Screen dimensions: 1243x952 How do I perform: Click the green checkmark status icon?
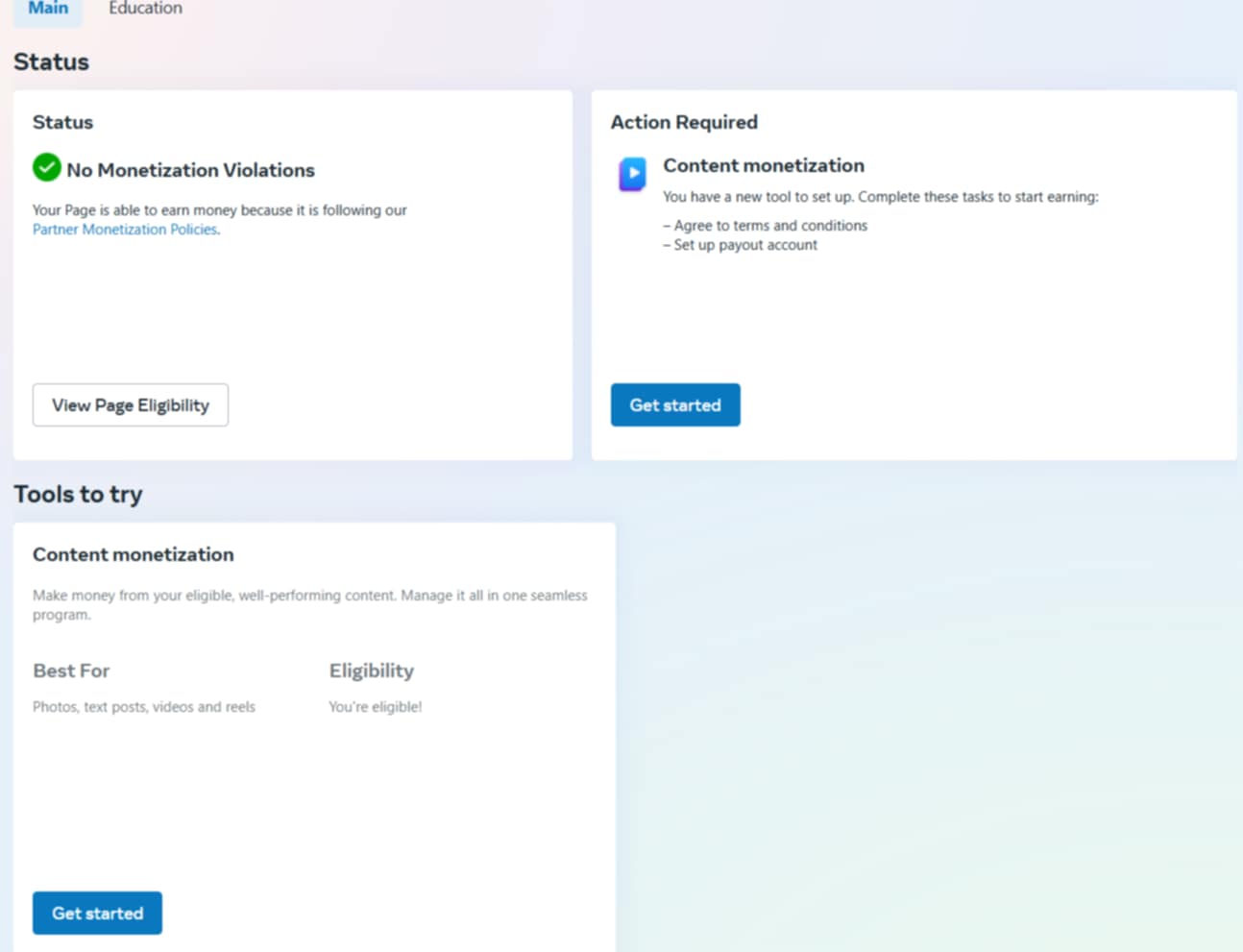click(x=46, y=168)
